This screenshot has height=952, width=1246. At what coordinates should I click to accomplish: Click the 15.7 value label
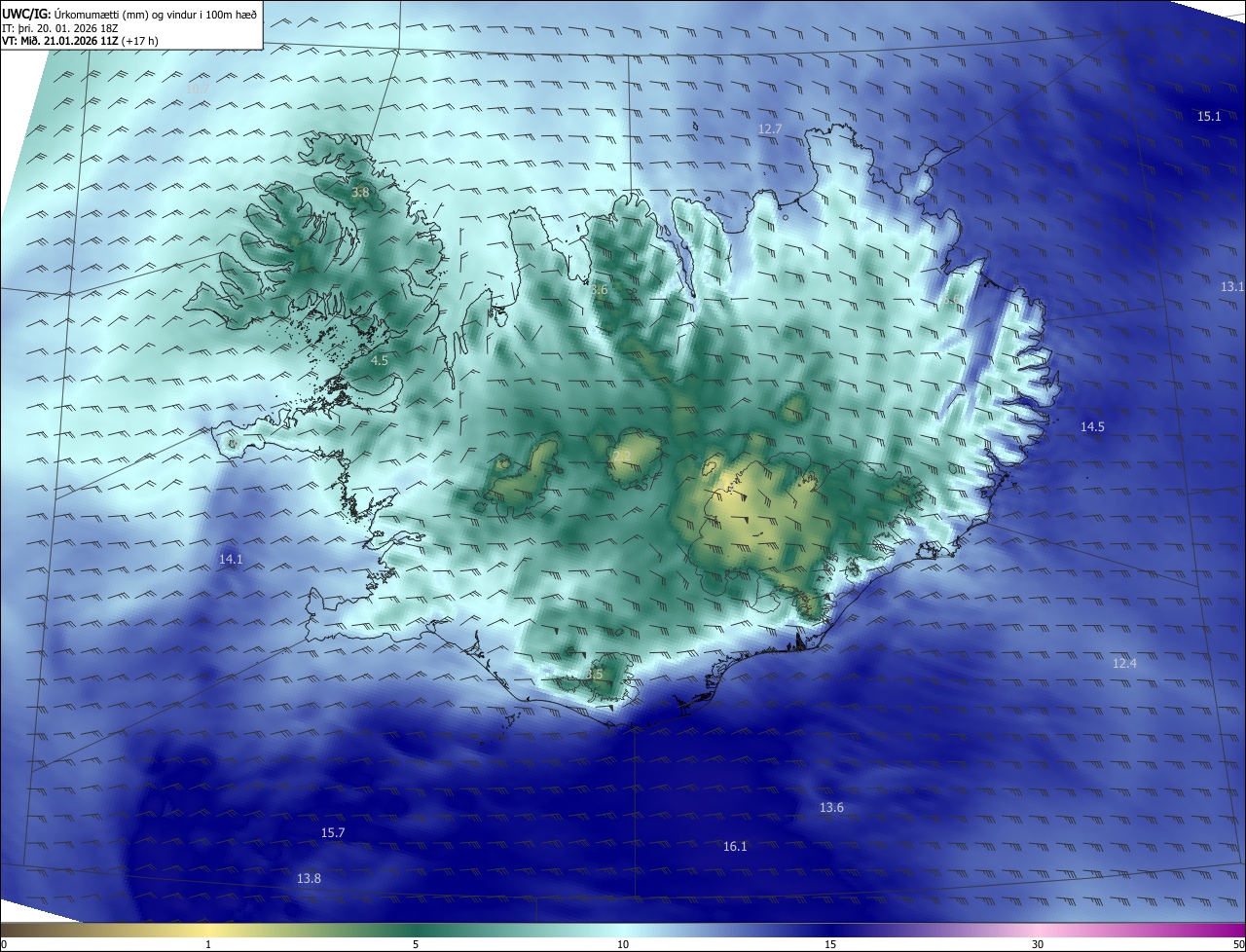coord(333,832)
